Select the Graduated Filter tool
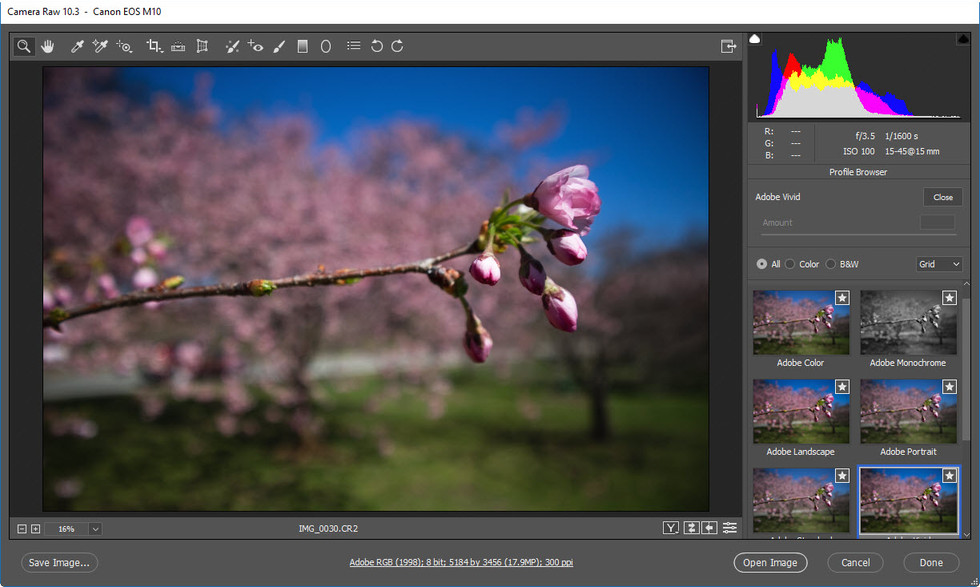Viewport: 980px width, 587px height. [x=301, y=46]
